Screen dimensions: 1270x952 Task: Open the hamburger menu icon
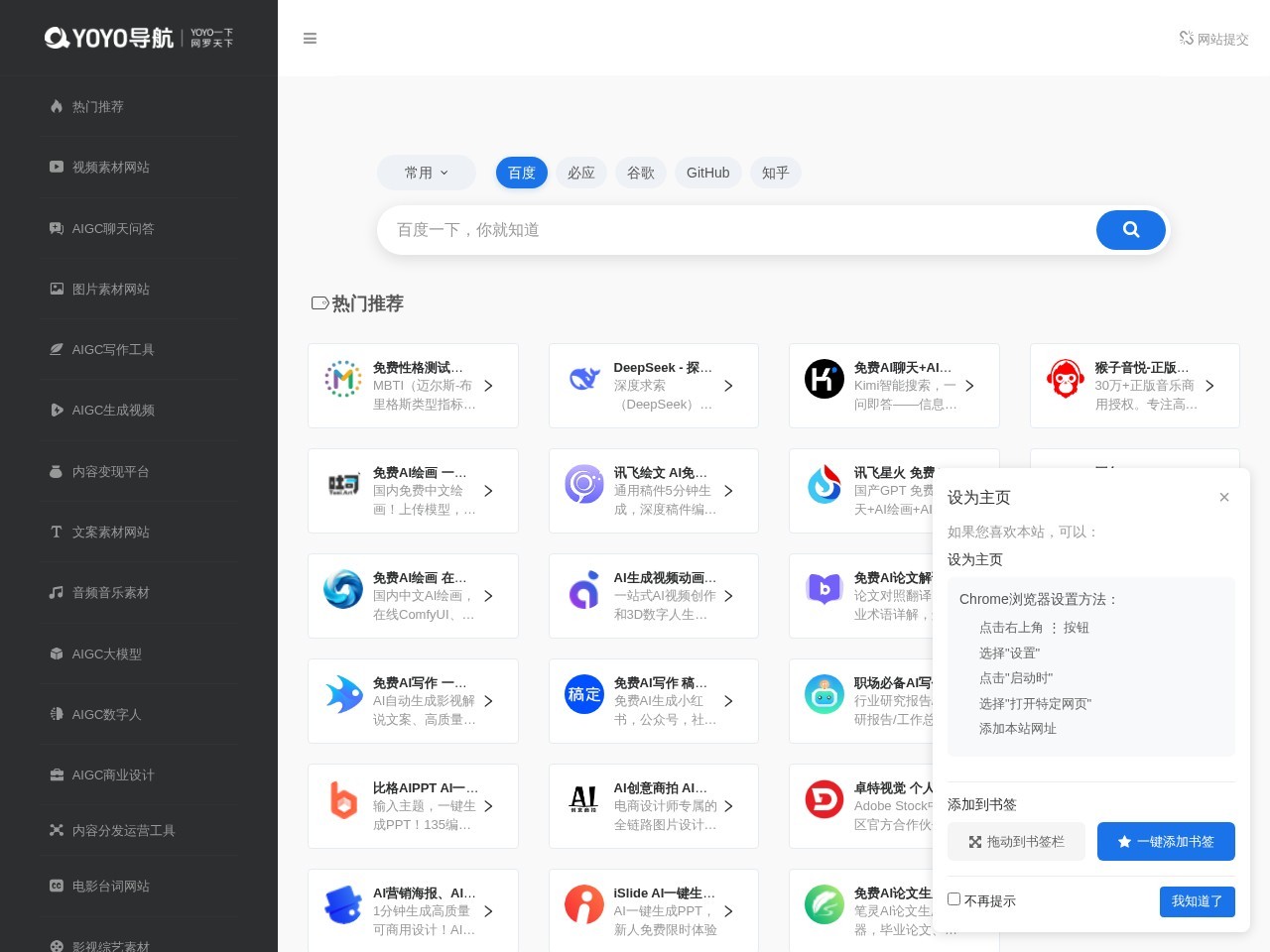tap(310, 38)
